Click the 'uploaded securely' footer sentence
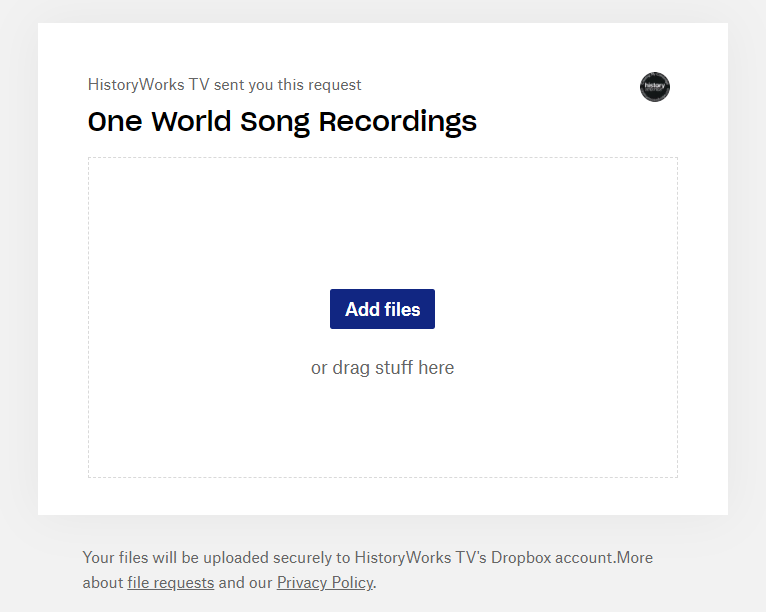The width and height of the screenshot is (766, 612). (367, 570)
